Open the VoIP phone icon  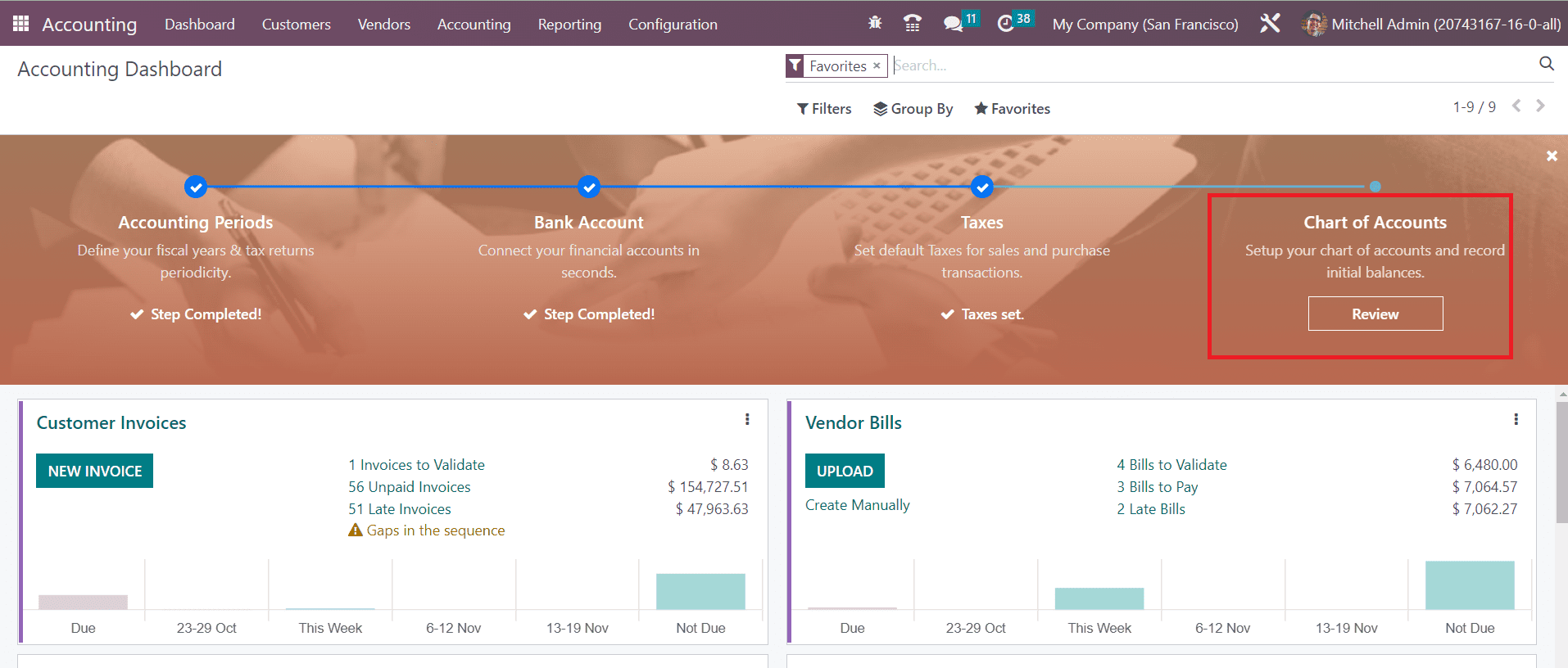[x=913, y=23]
